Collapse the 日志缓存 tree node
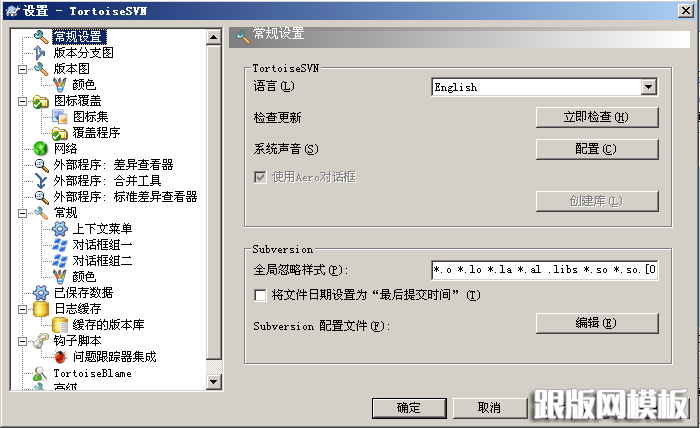This screenshot has width=700, height=428. (22, 309)
